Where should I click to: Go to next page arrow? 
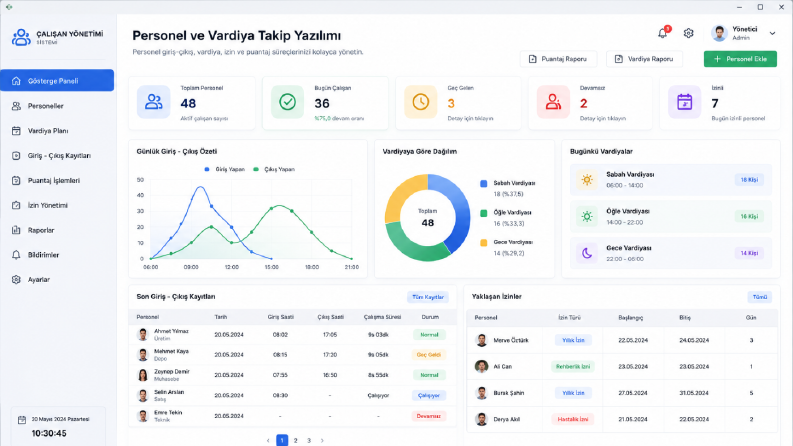(x=322, y=440)
